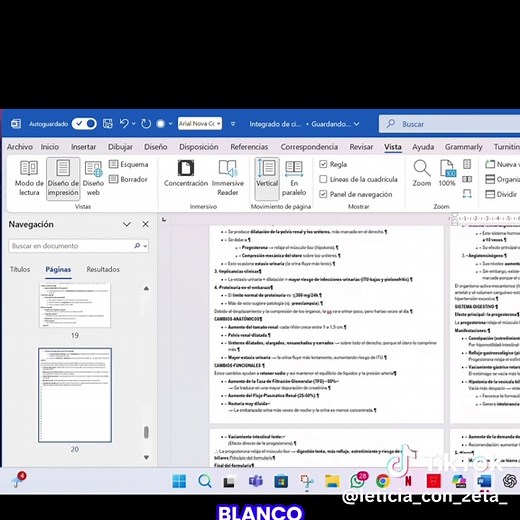Open the customize quick access toolbar arrow
This screenshot has width=520, height=520.
[x=233, y=124]
